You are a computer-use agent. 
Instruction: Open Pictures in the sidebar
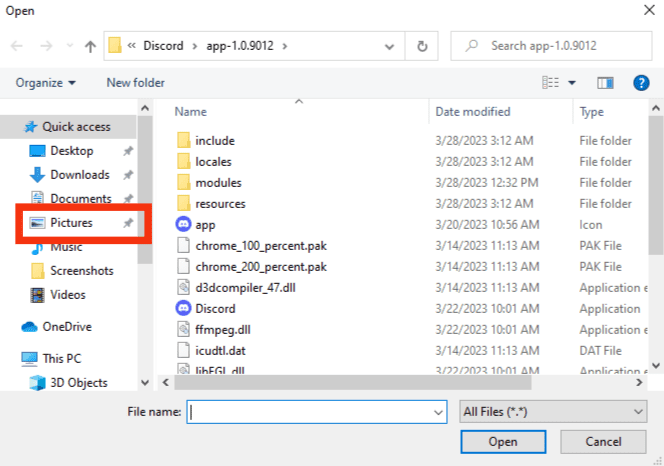(x=71, y=222)
